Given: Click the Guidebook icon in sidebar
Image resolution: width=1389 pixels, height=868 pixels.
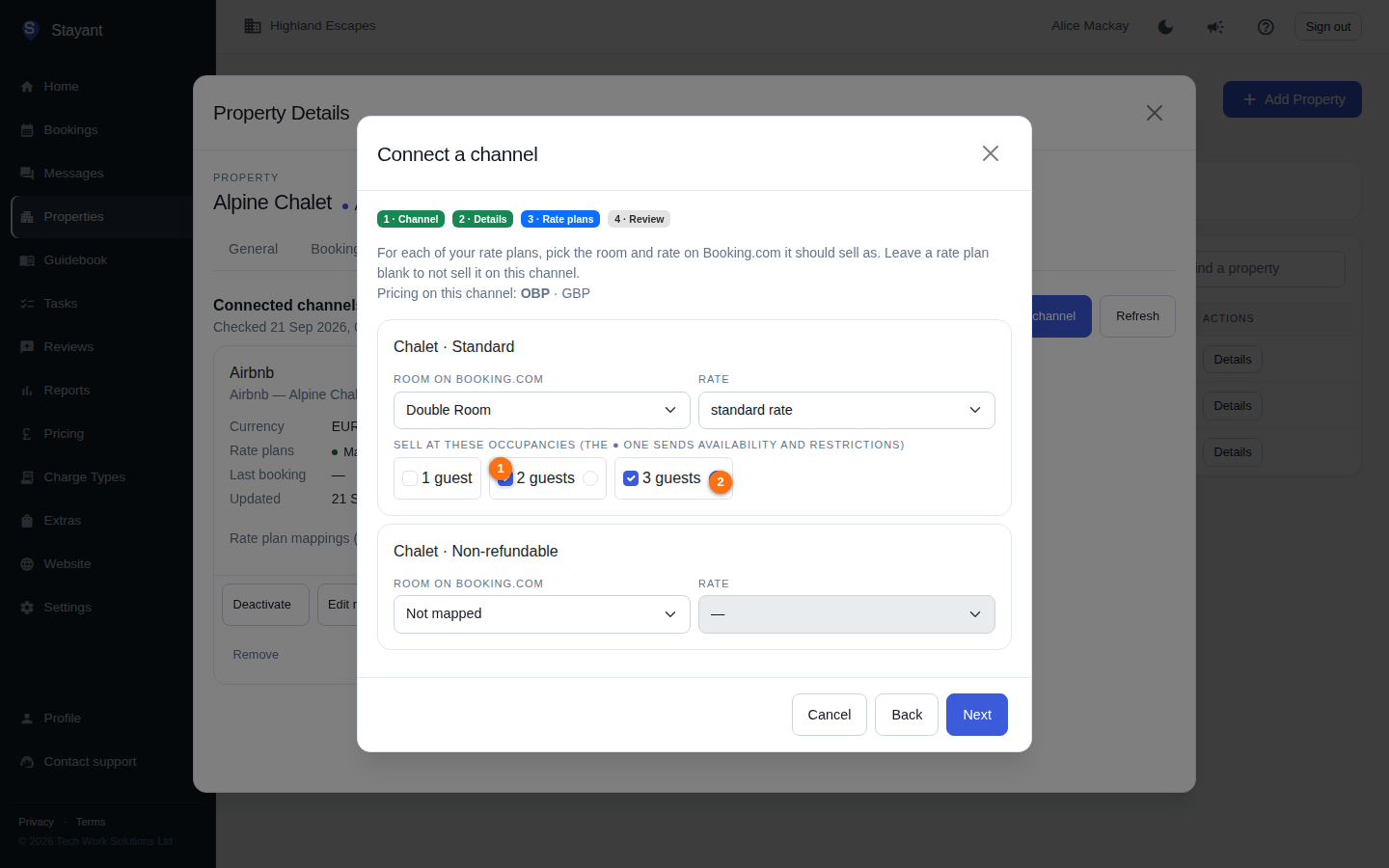Looking at the screenshot, I should coord(27,260).
